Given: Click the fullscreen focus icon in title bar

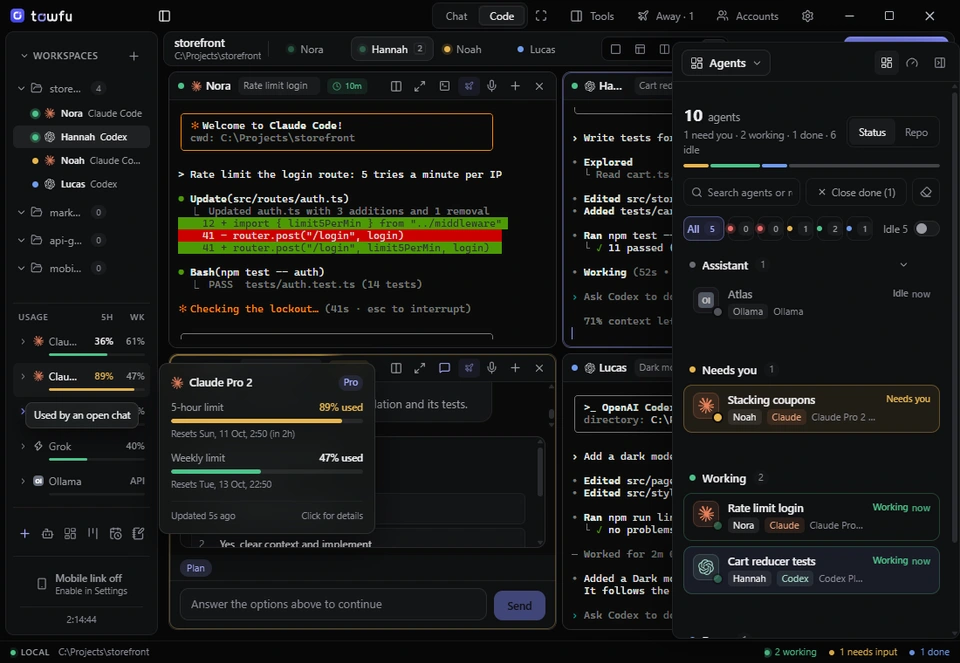Looking at the screenshot, I should pos(541,16).
